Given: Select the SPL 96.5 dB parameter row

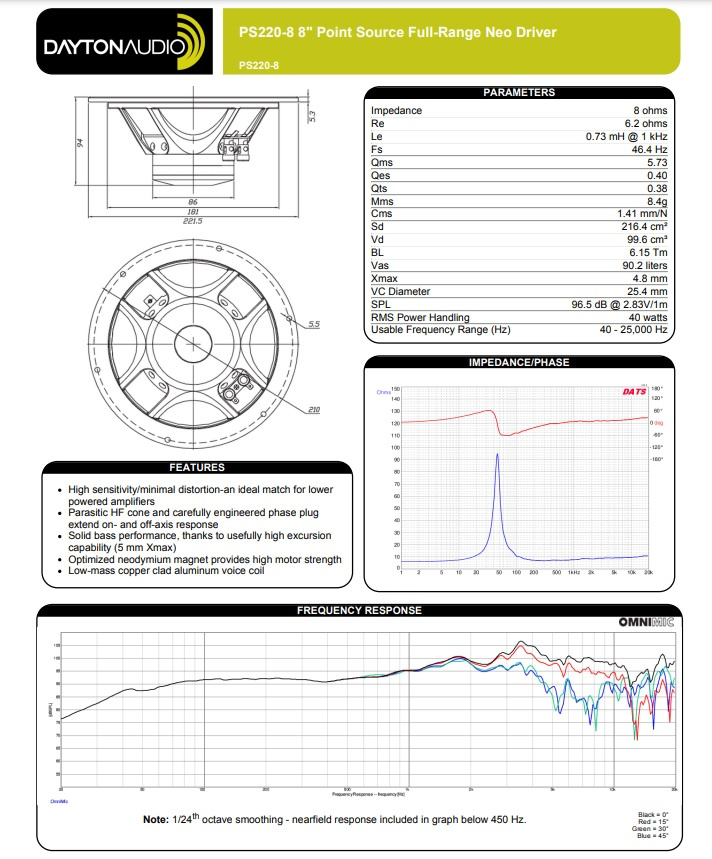Looking at the screenshot, I should tap(518, 304).
